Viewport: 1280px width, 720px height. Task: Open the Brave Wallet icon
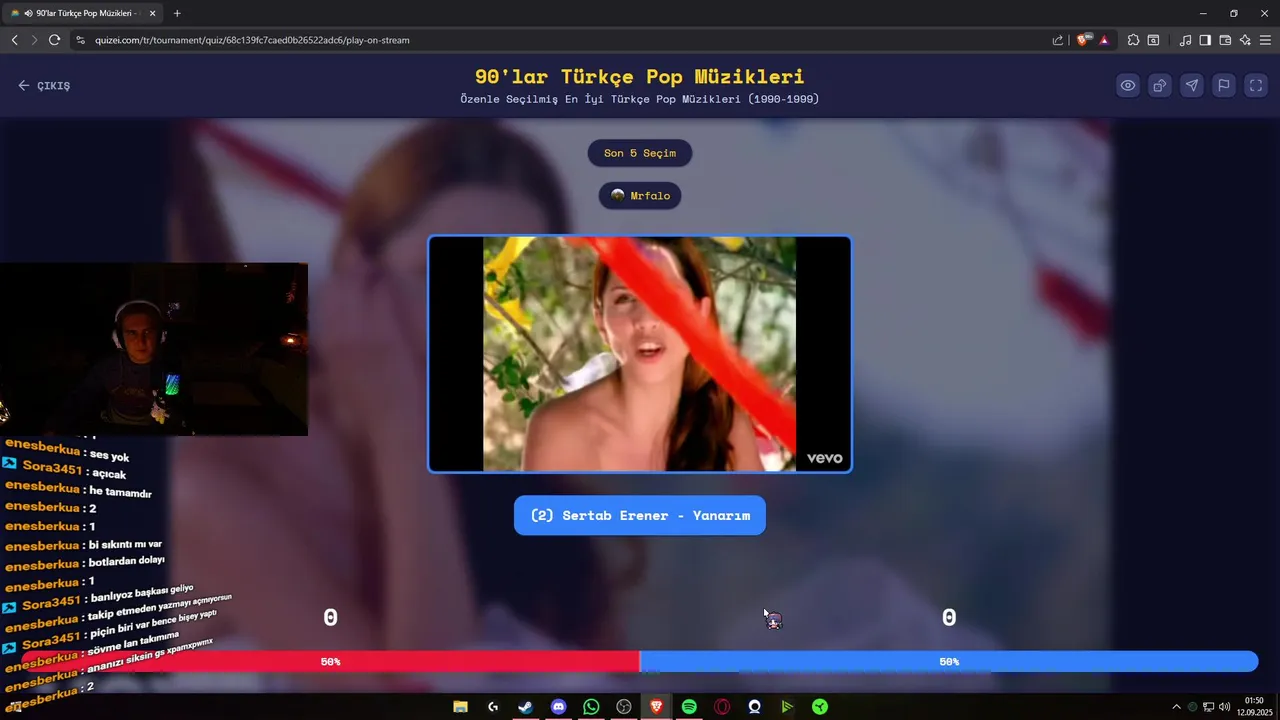click(x=1225, y=40)
